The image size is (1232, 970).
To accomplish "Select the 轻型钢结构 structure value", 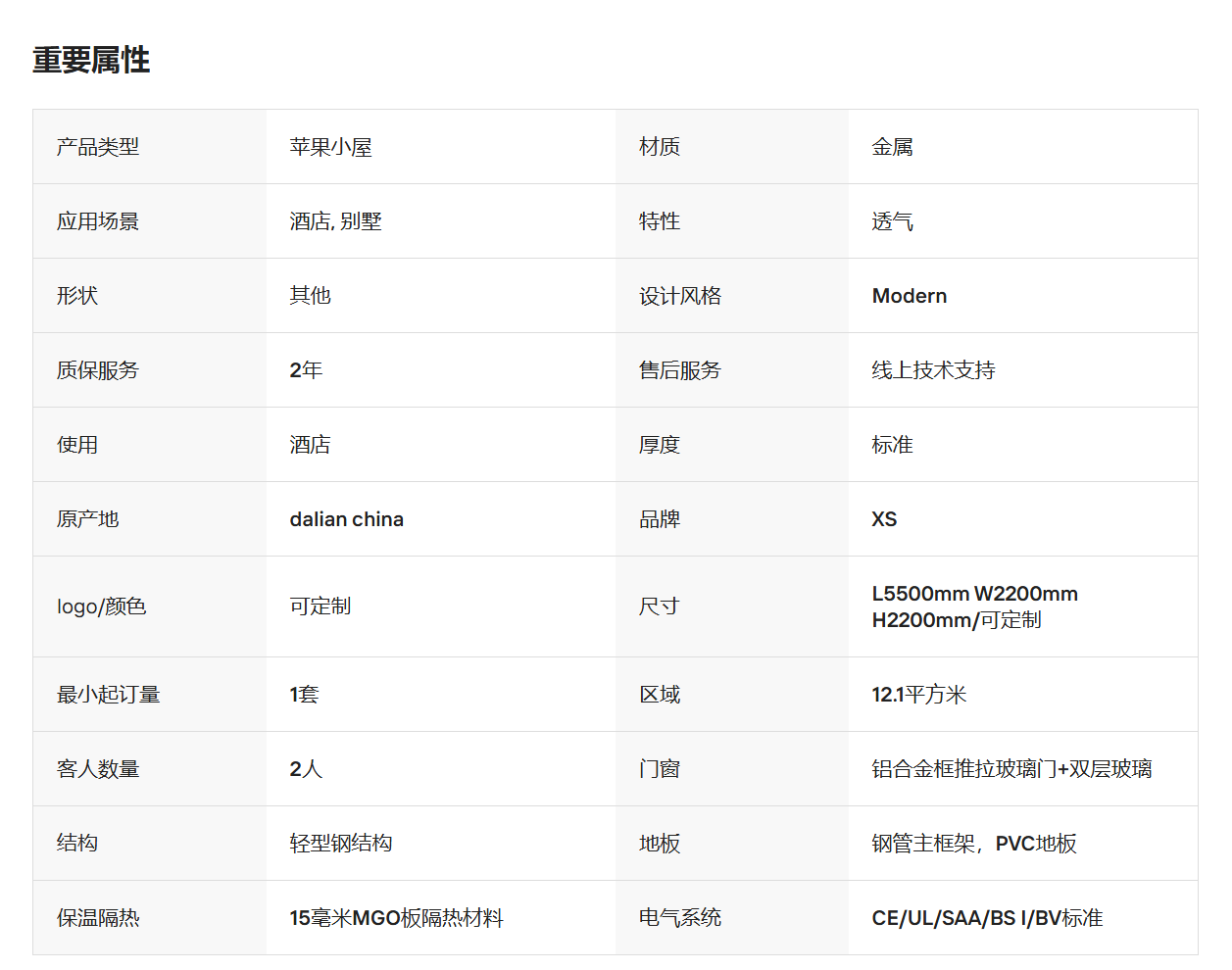I will [341, 844].
